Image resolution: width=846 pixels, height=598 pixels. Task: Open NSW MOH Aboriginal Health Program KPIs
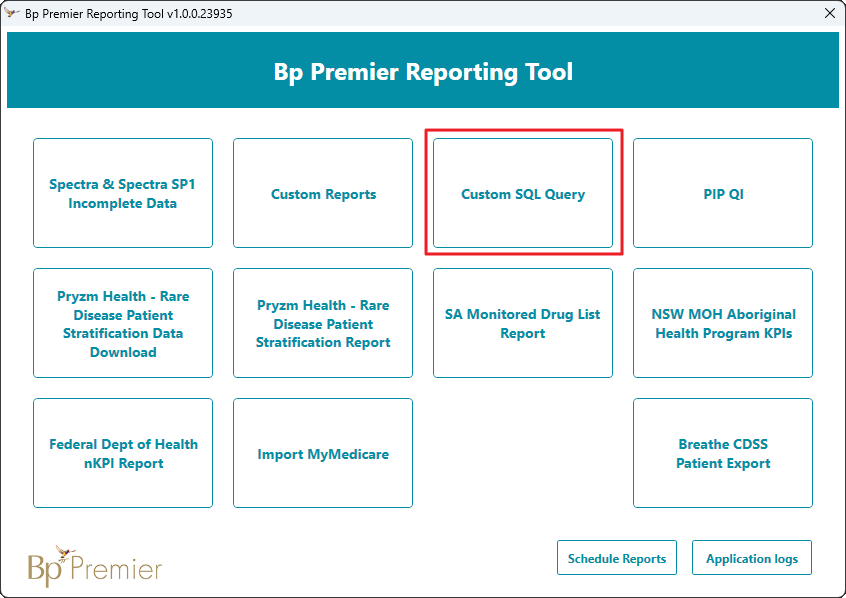[x=723, y=323]
